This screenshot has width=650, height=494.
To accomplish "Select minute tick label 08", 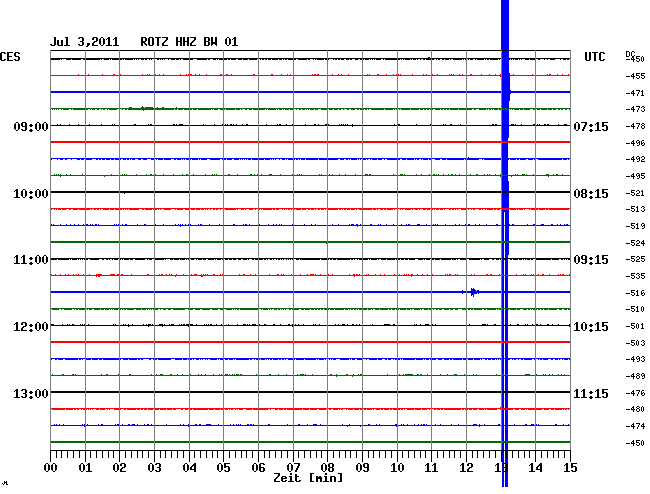I will [327, 468].
